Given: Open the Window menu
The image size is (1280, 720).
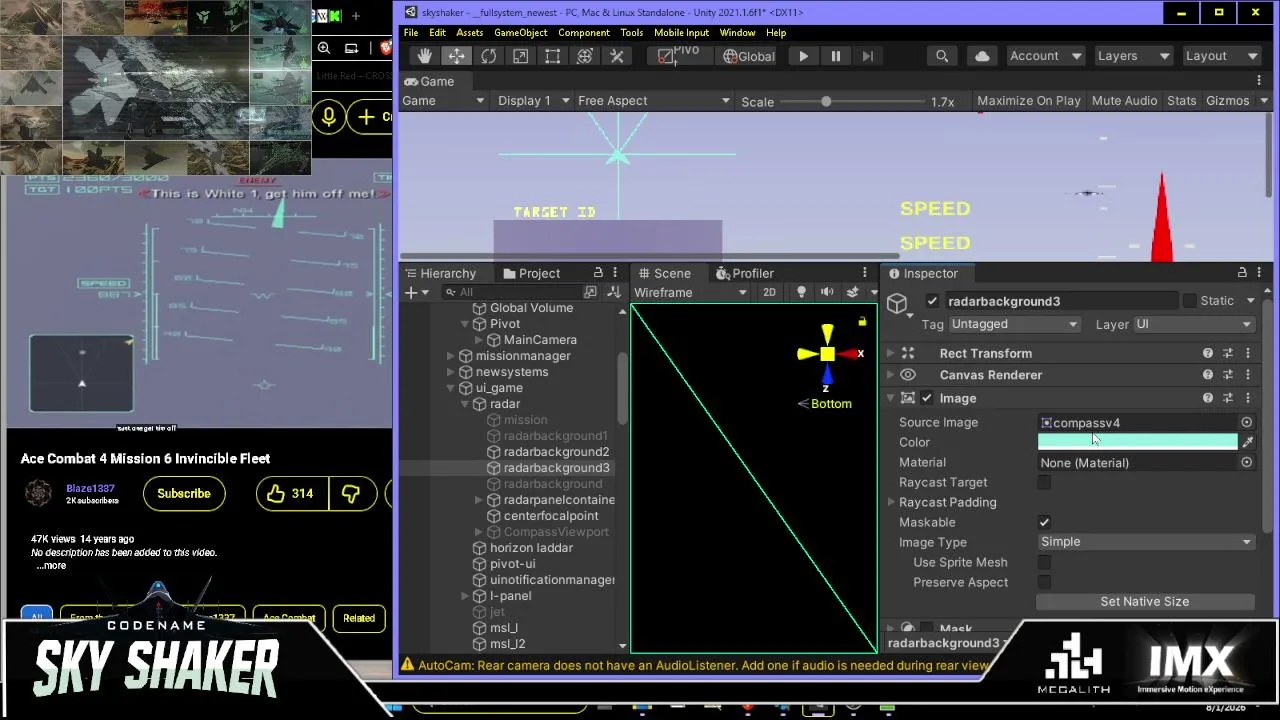Looking at the screenshot, I should tap(737, 33).
